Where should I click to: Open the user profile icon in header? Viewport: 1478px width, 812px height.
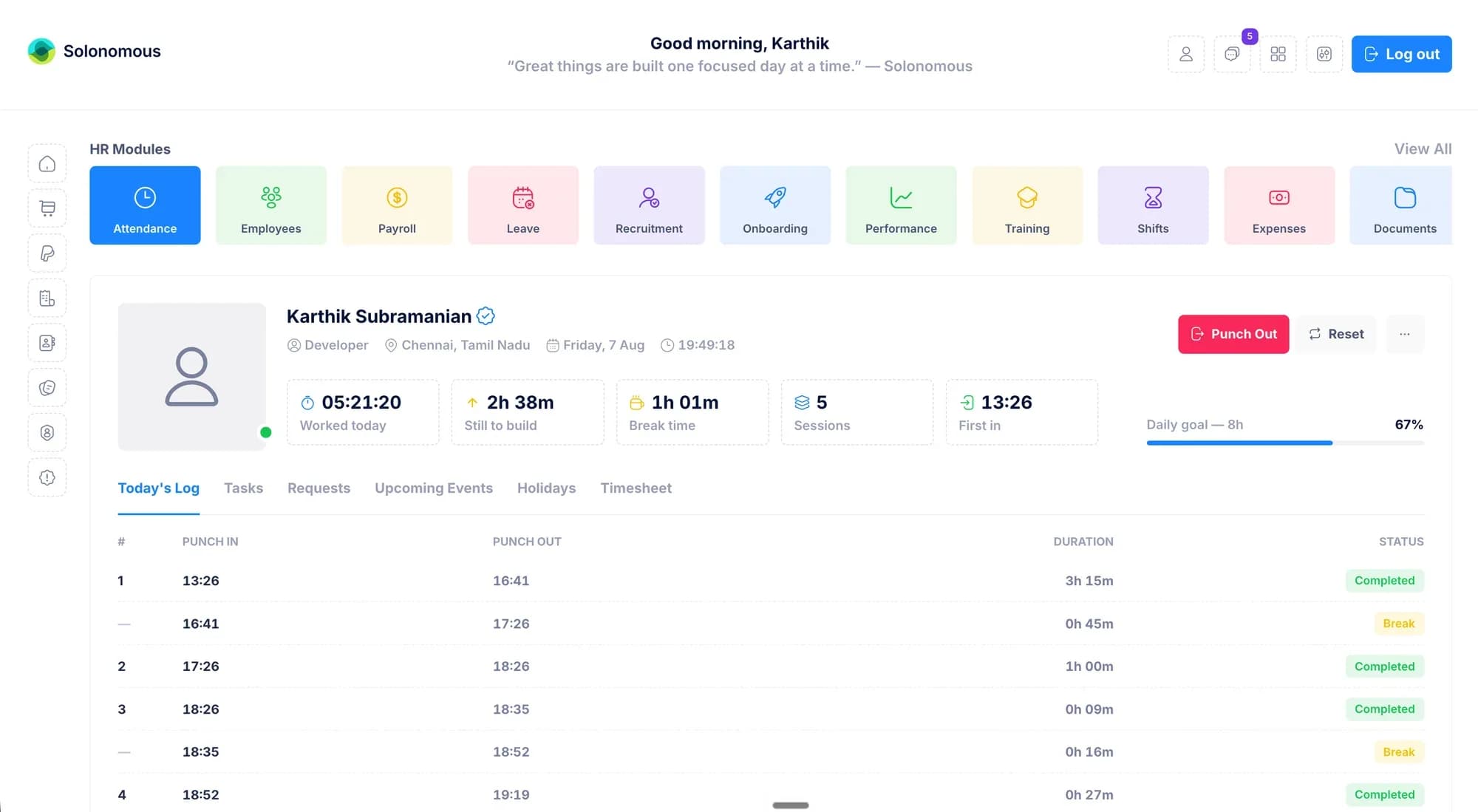tap(1186, 54)
